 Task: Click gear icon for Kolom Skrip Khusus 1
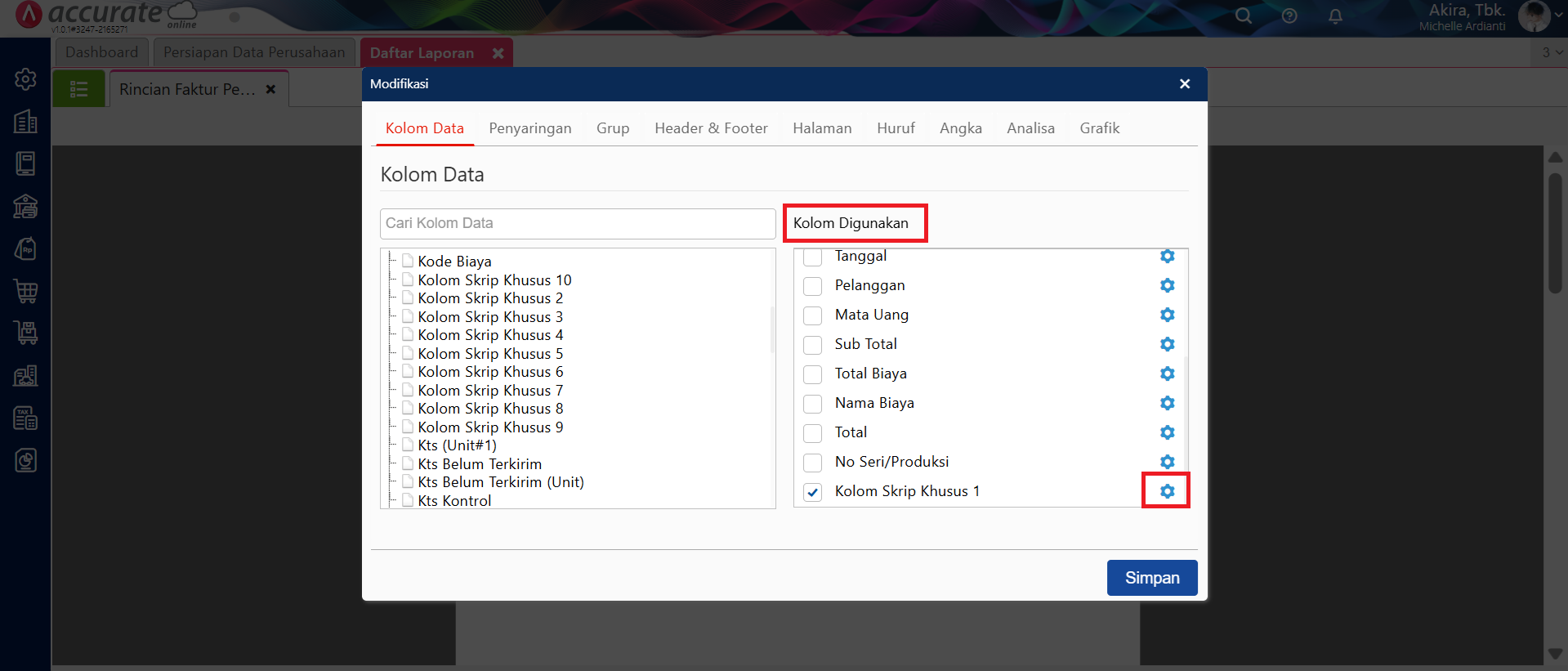[1167, 491]
